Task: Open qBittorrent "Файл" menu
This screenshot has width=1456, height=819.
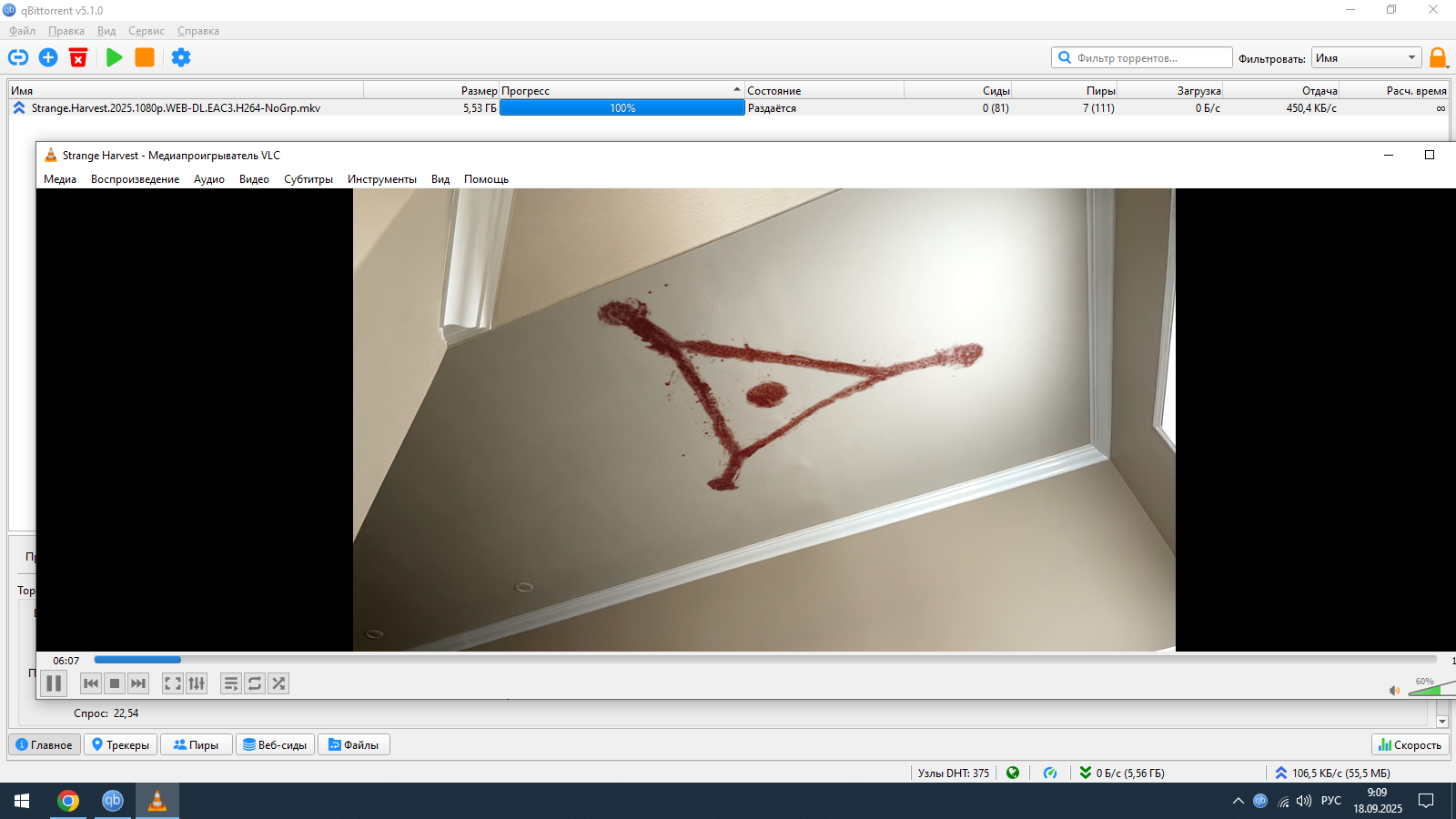Action: tap(23, 31)
